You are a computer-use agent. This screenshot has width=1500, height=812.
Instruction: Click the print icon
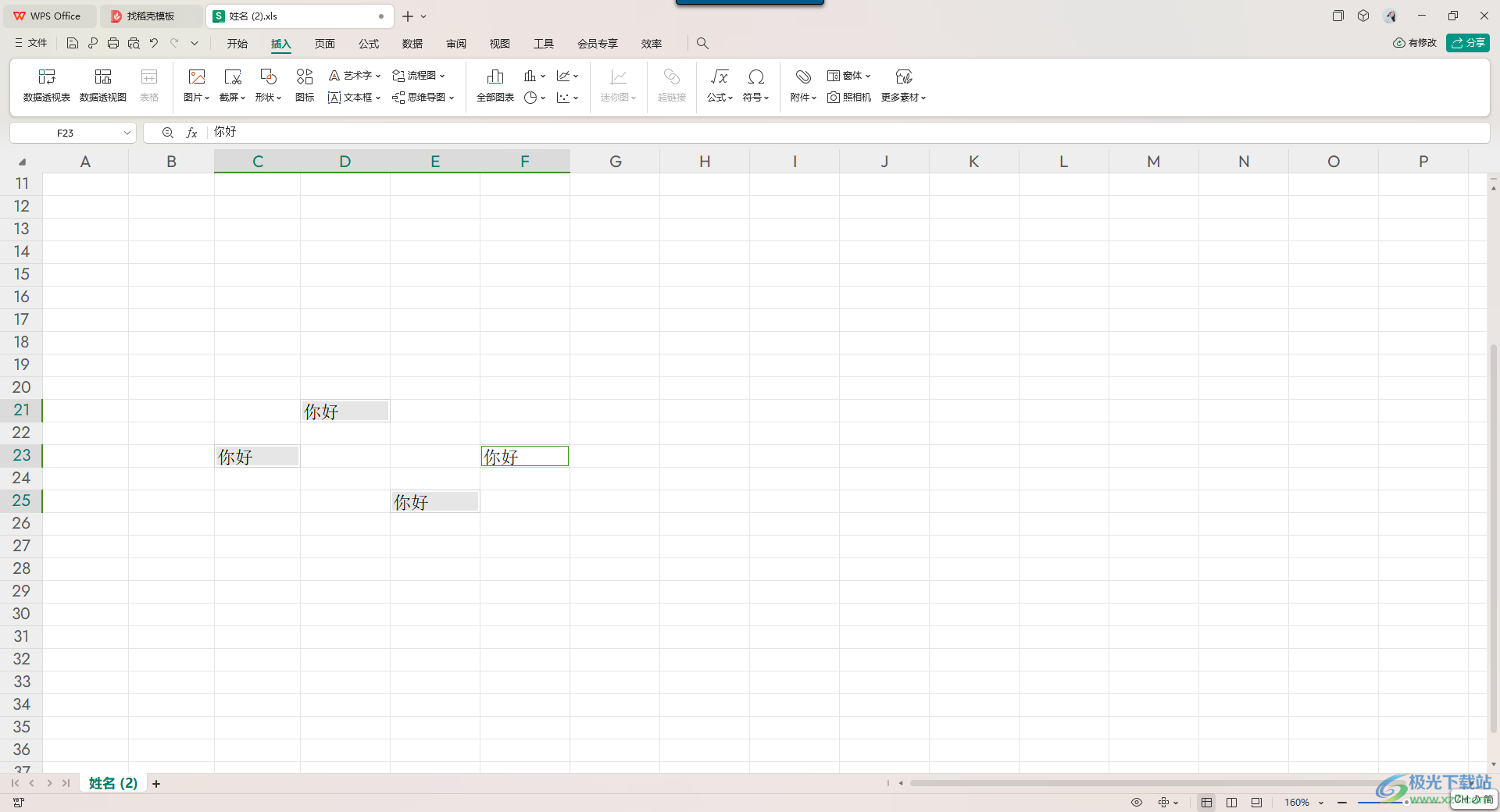pos(113,43)
